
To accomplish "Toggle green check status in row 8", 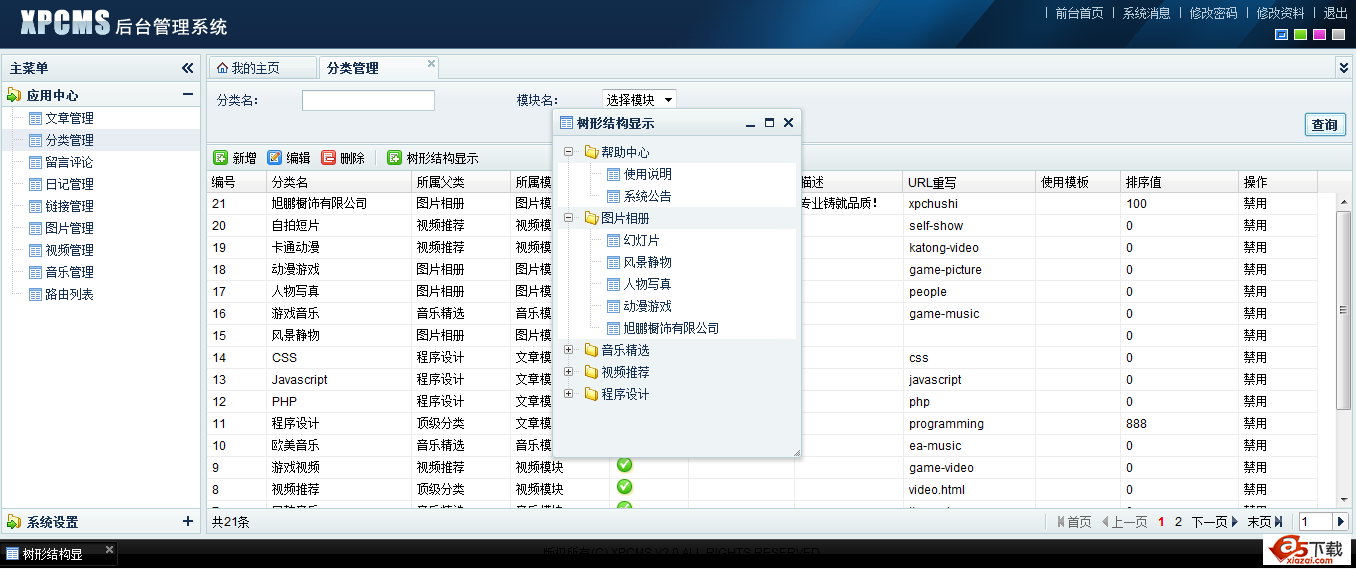I will (625, 487).
